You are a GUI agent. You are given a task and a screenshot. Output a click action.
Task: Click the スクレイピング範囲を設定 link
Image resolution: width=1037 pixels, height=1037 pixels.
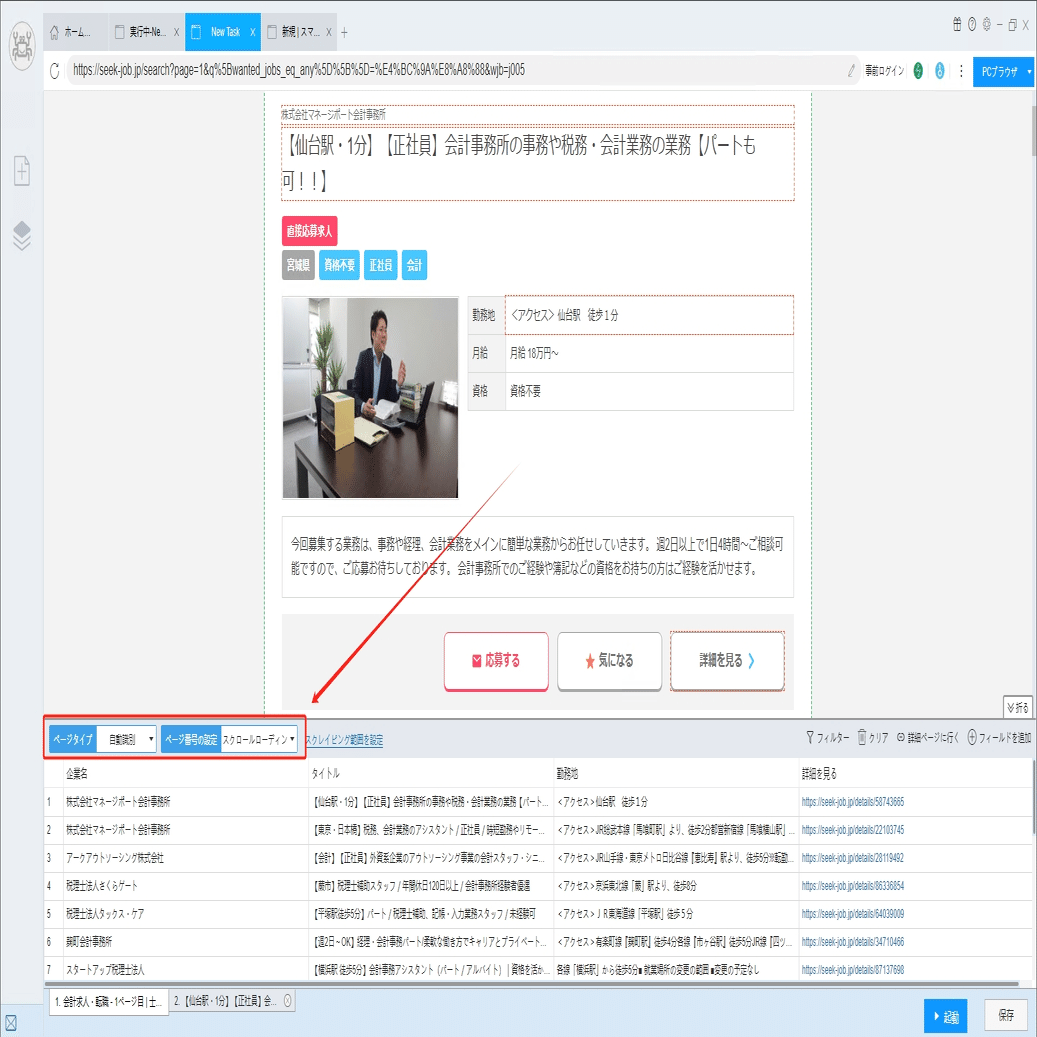click(344, 739)
